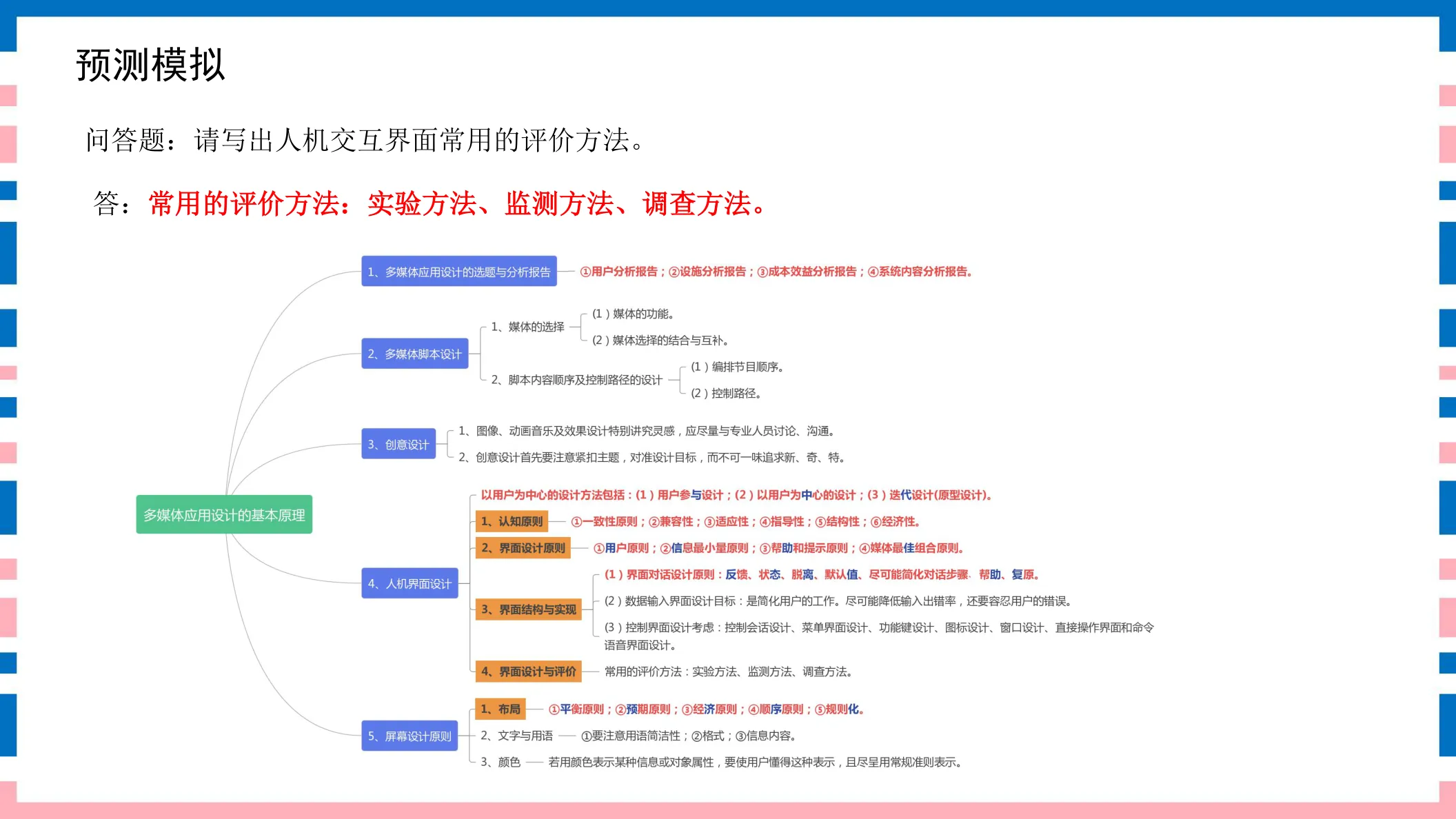This screenshot has width=1456, height=819.
Task: Click the blue node 5、屏幕设计原则
Action: click(410, 736)
